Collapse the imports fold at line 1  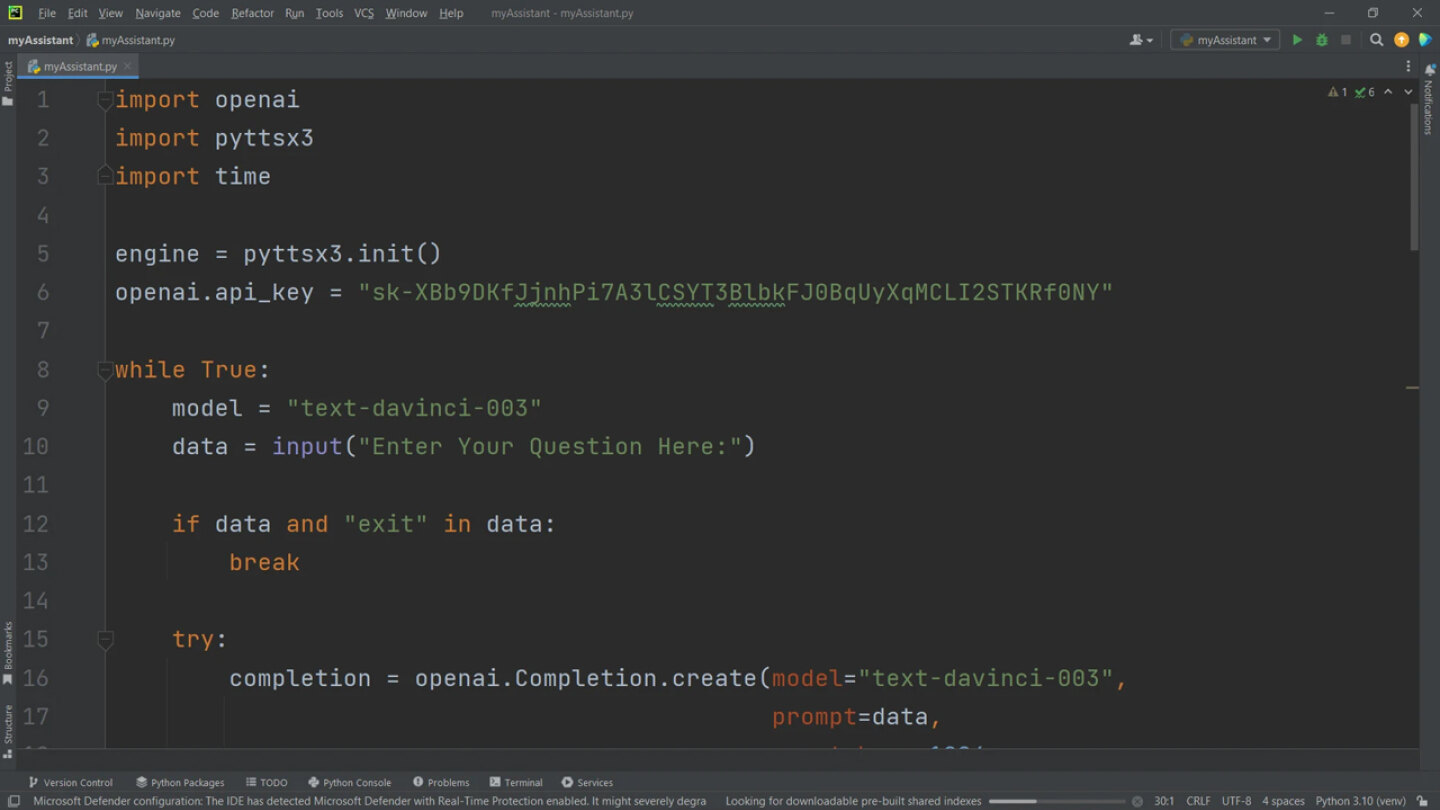105,100
